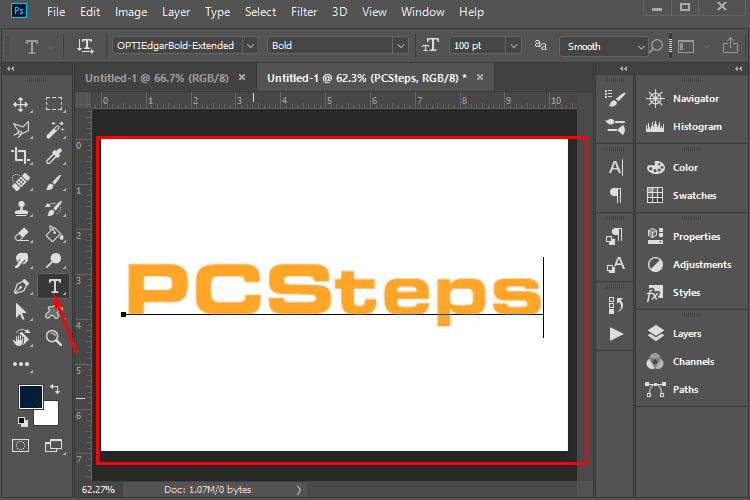Open the Character panel icon
The image size is (750, 500).
tap(616, 167)
